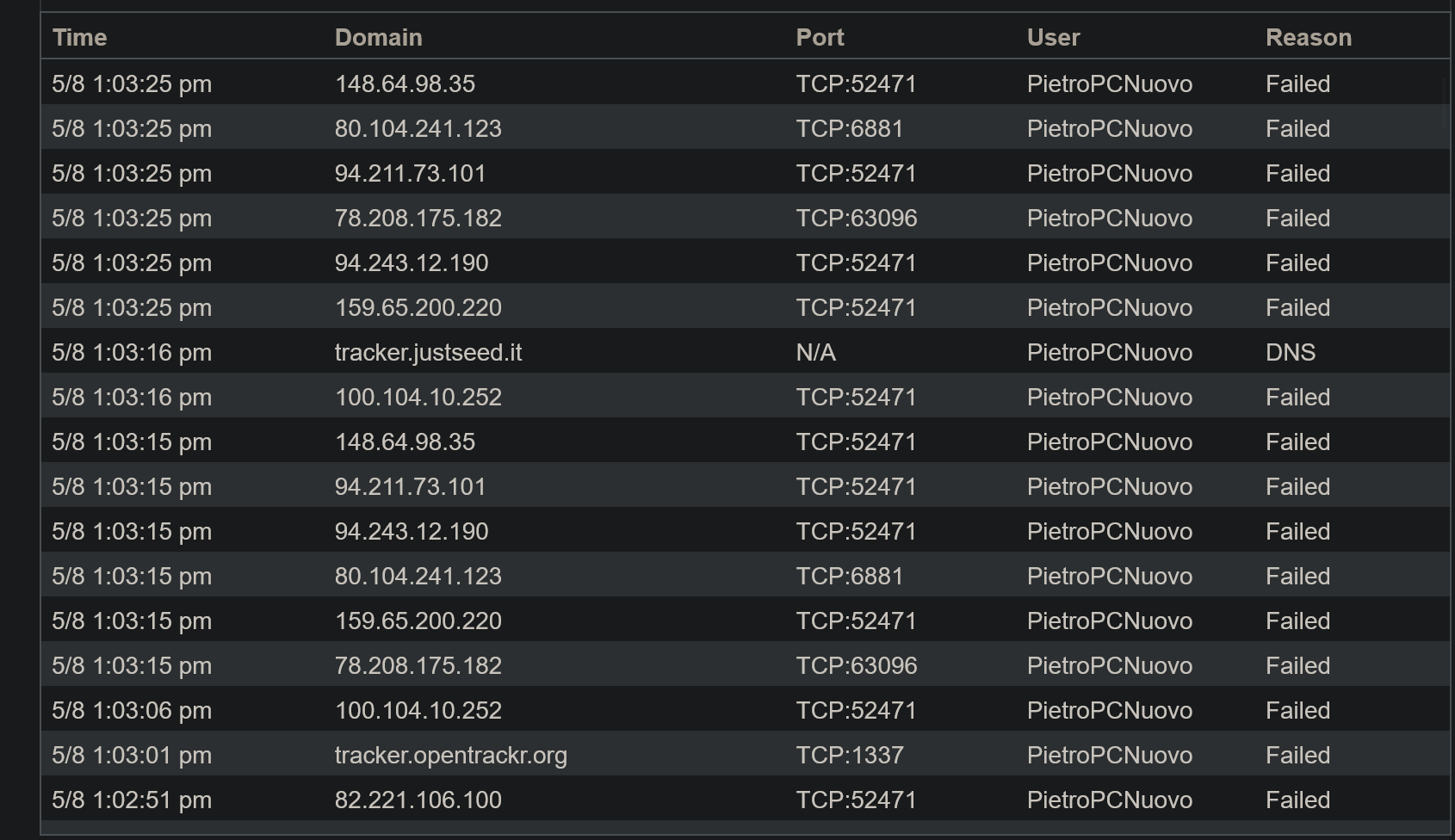1455x840 pixels.
Task: Click the DNS reason cell
Action: [1291, 353]
